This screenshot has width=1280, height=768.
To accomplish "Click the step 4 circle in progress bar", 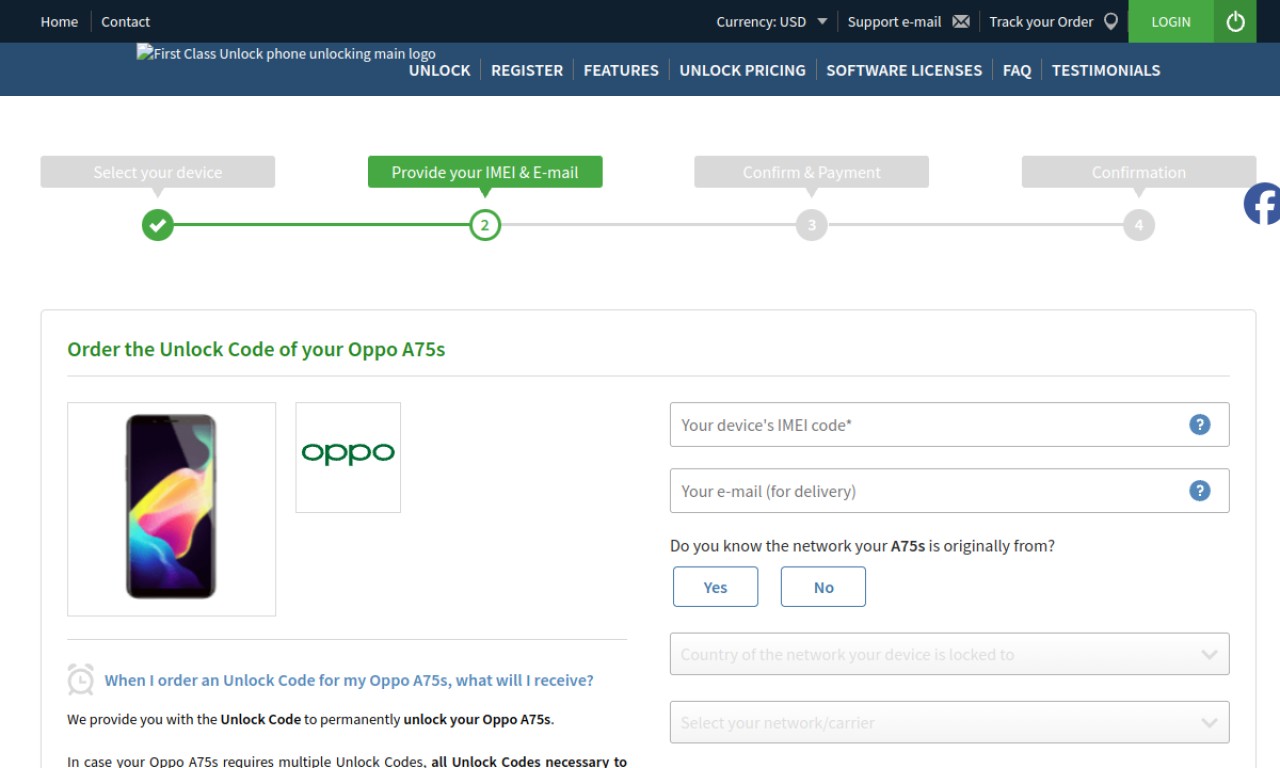I will coord(1139,225).
